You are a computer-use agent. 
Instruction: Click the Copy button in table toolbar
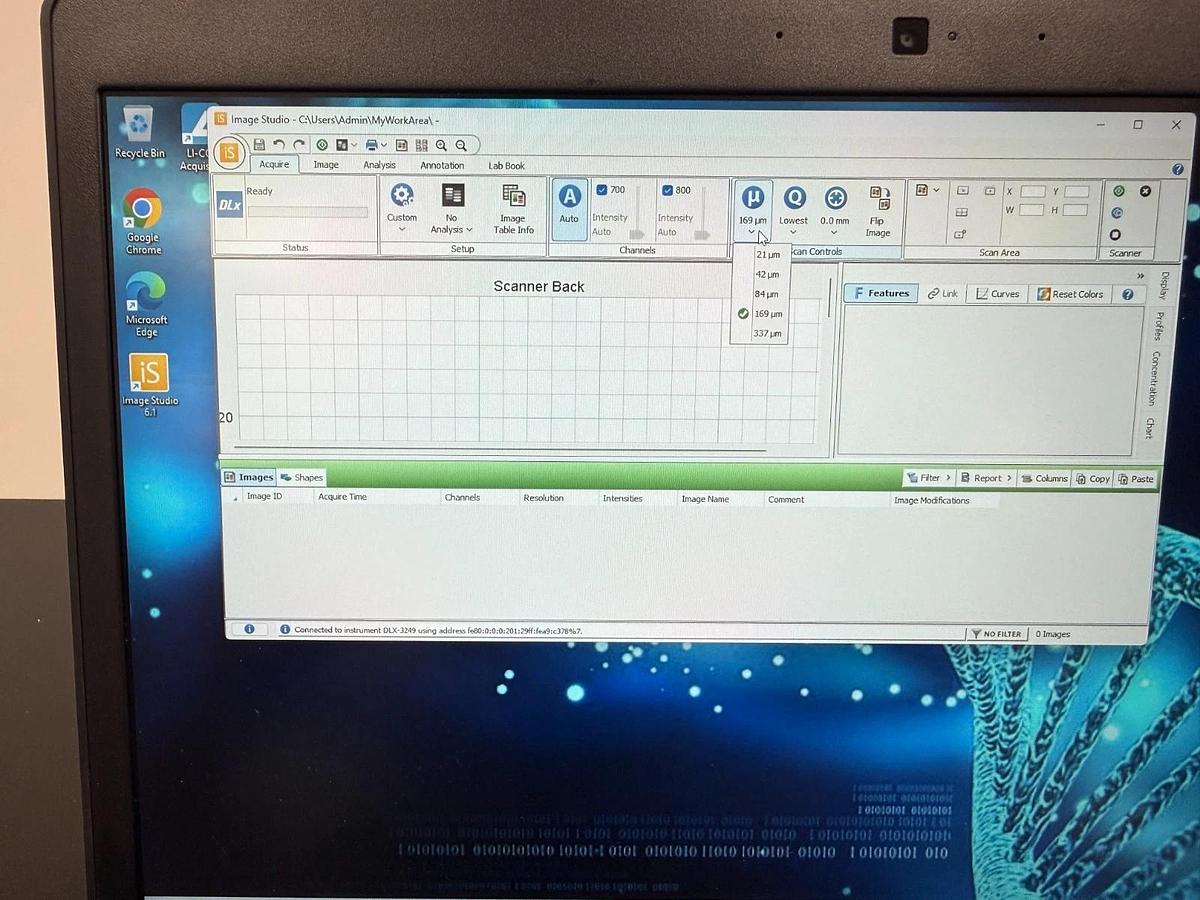click(1093, 479)
